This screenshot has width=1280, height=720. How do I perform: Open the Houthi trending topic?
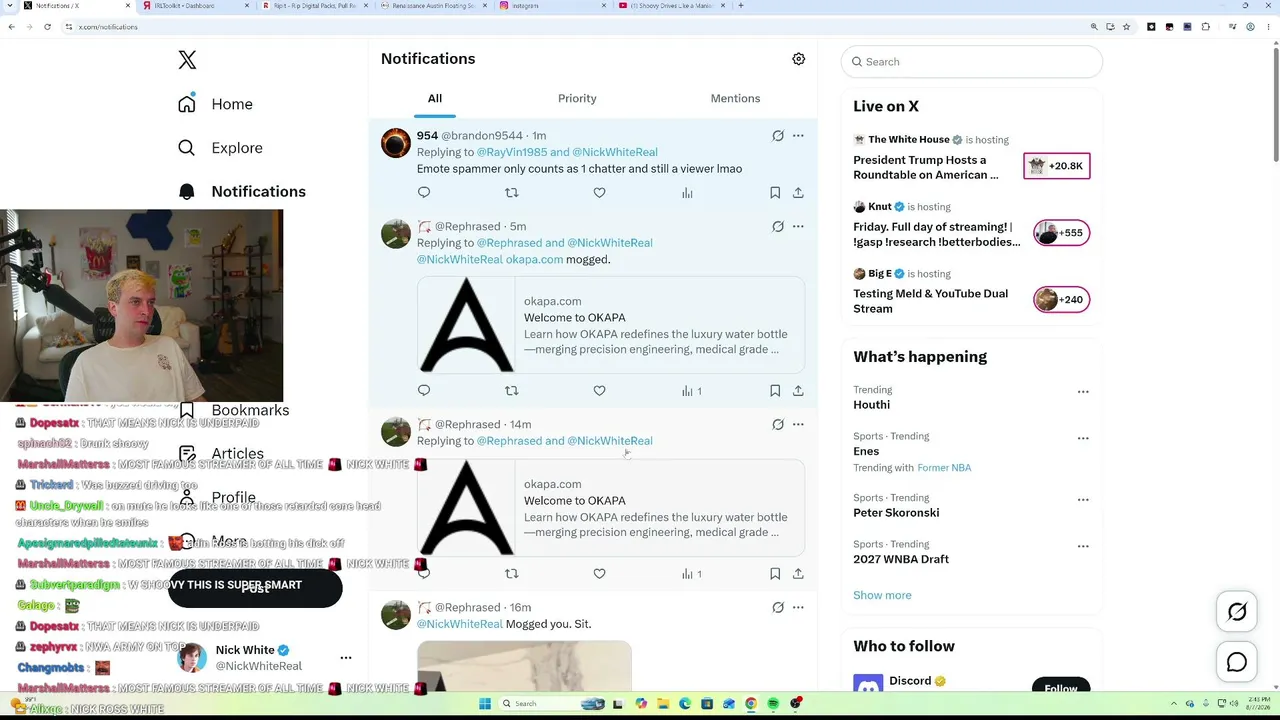point(872,405)
